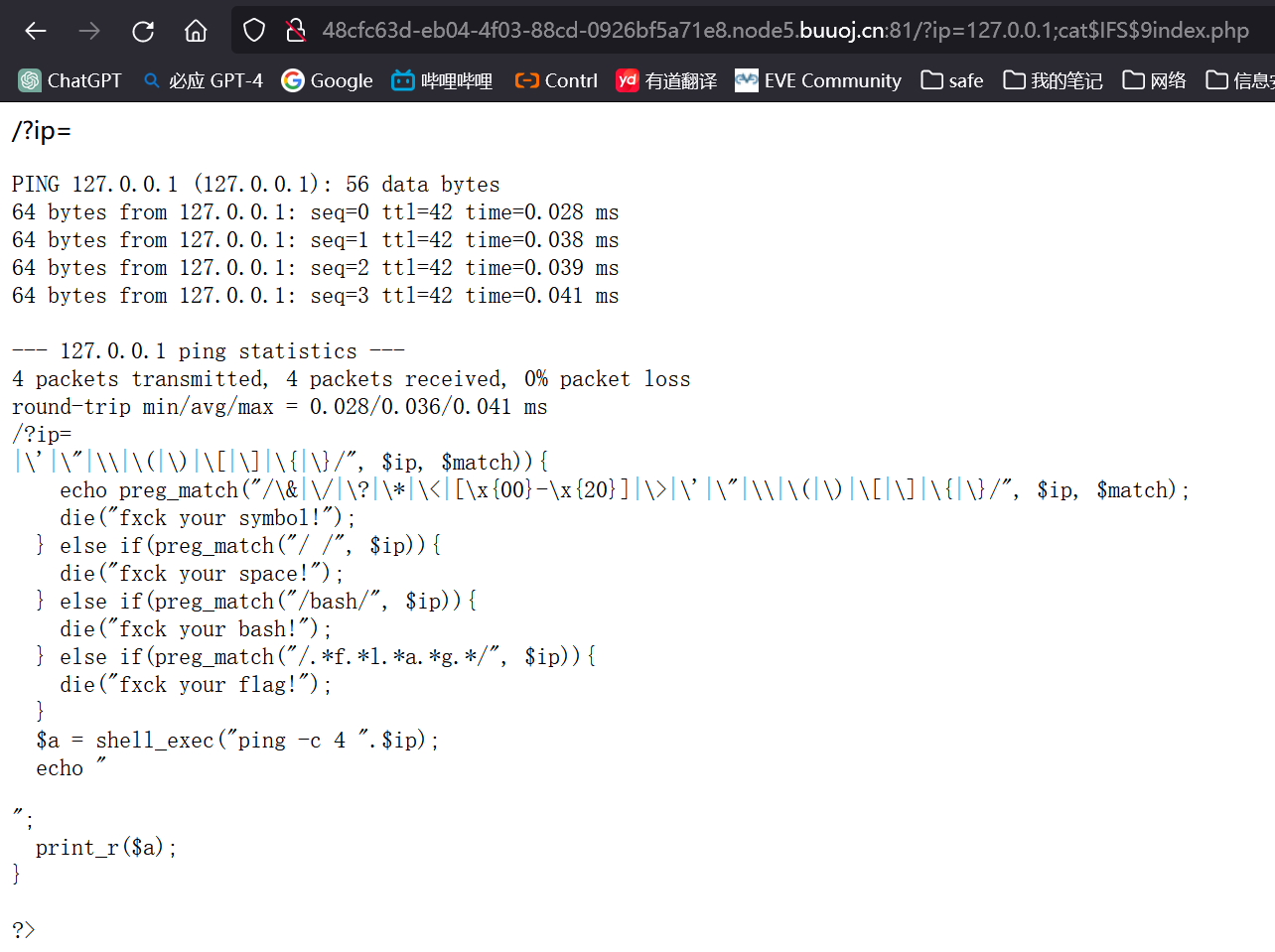Open the 有道翻译 bookmark
This screenshot has height=952, width=1275.
click(x=666, y=80)
